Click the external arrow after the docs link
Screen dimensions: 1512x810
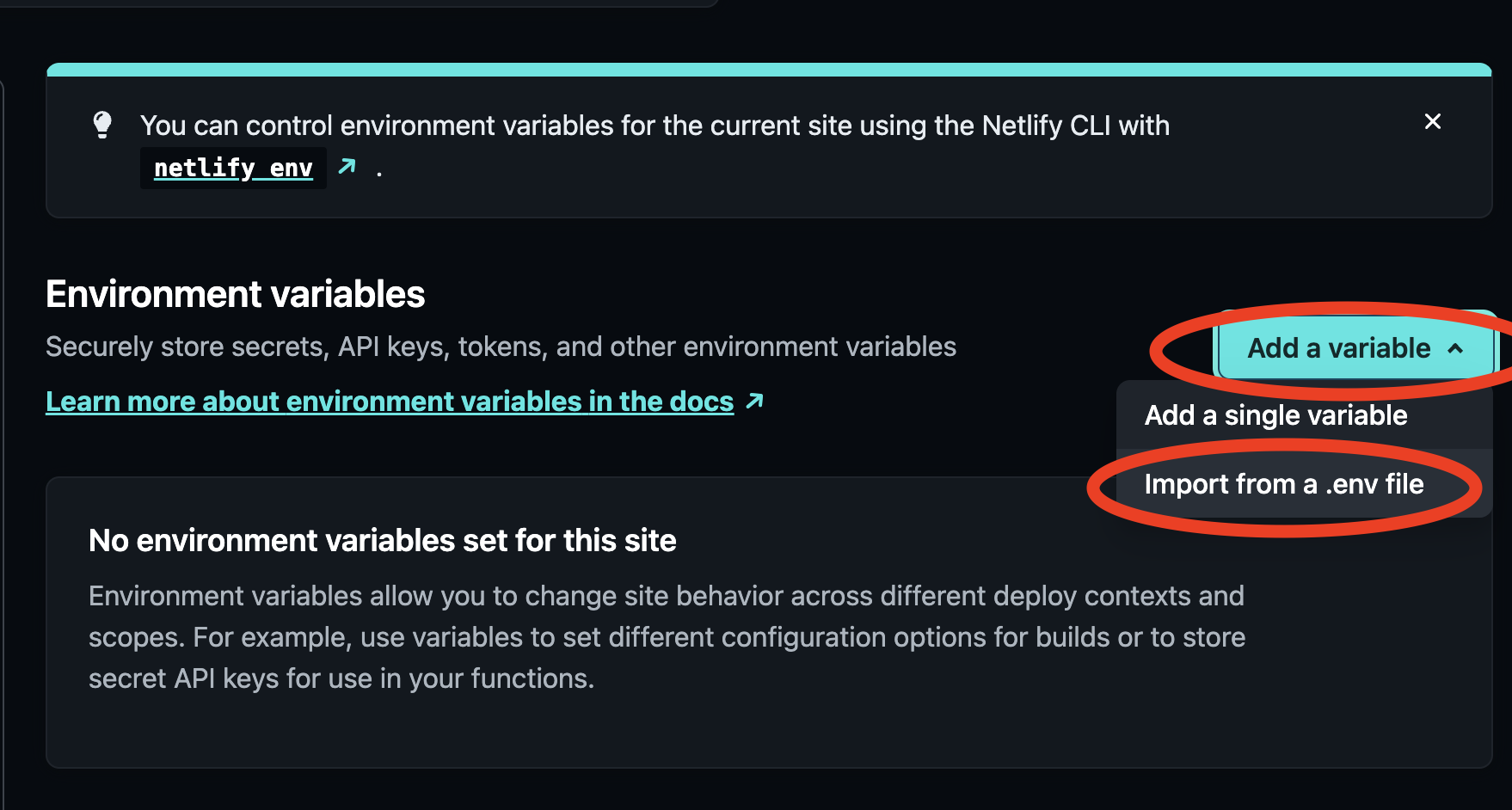tap(754, 401)
